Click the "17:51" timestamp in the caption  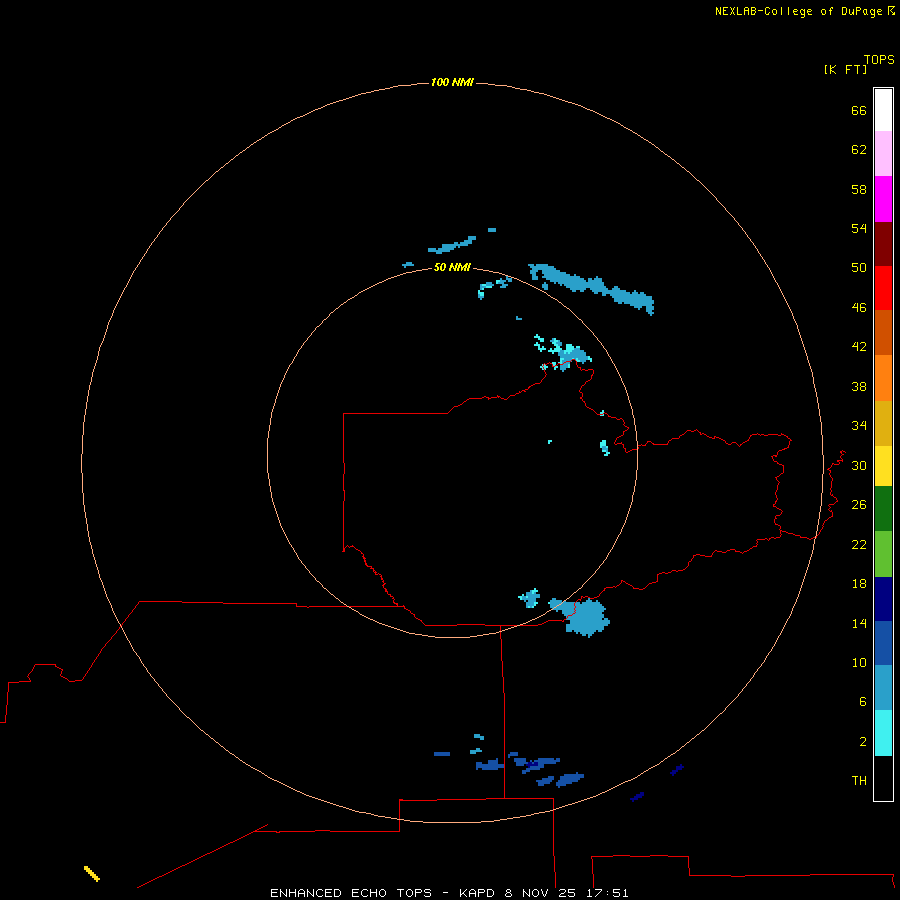pos(607,893)
